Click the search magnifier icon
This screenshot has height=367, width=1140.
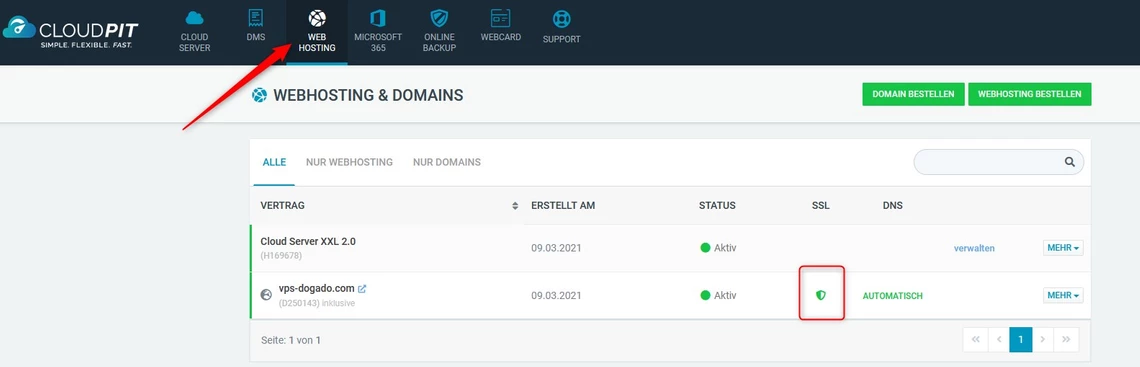tap(1069, 162)
